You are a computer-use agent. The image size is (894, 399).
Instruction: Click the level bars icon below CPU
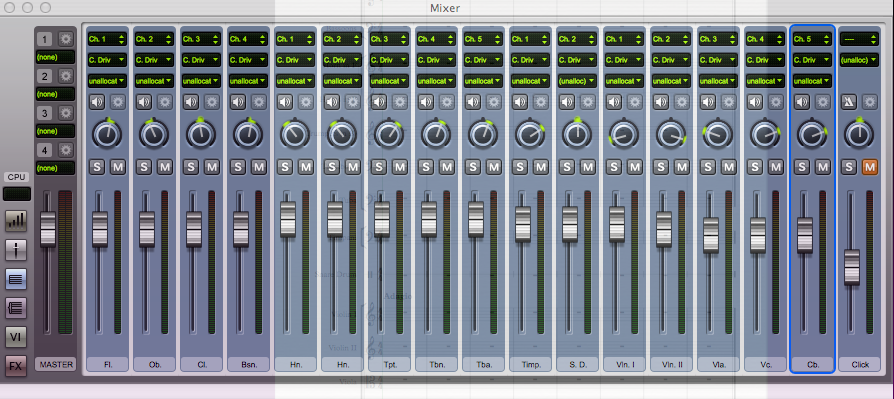[16, 221]
